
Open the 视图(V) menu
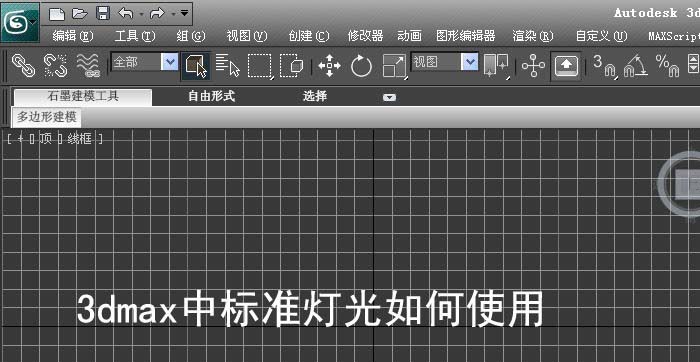coord(246,36)
